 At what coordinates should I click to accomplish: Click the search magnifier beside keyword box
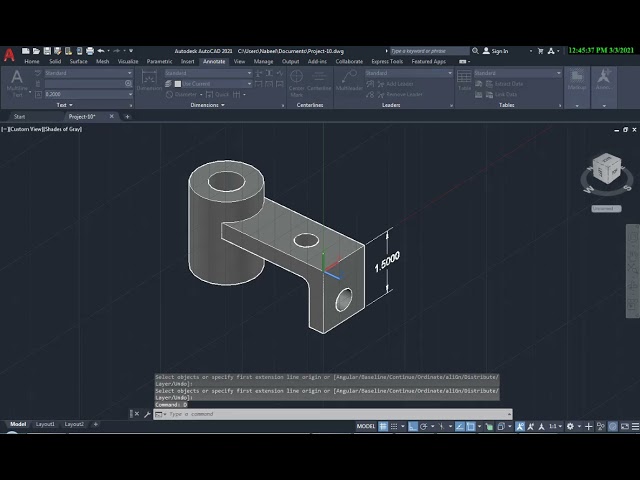click(475, 51)
